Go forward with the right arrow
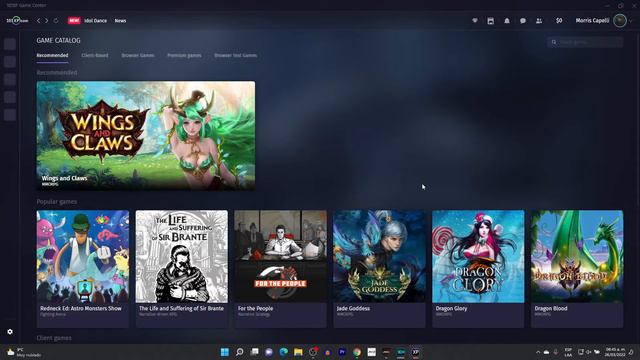This screenshot has width=640, height=360. (x=47, y=20)
